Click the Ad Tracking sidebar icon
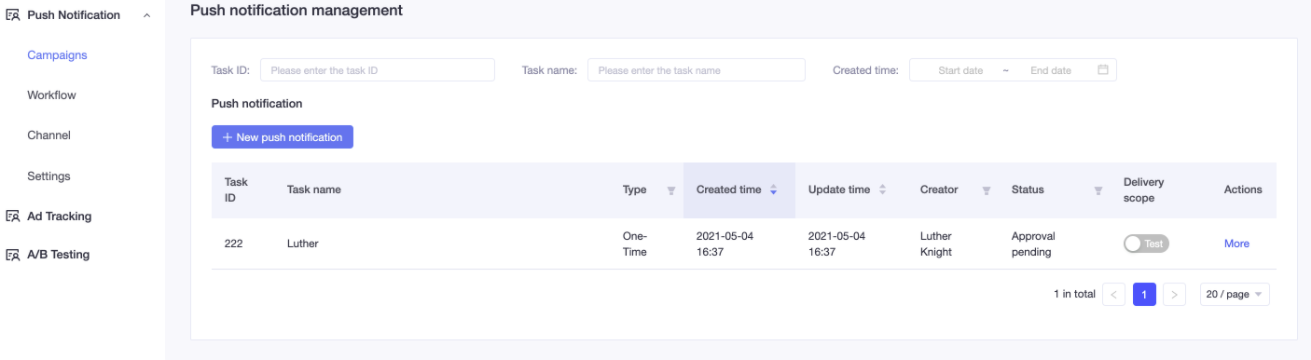The image size is (1311, 360). (13, 216)
